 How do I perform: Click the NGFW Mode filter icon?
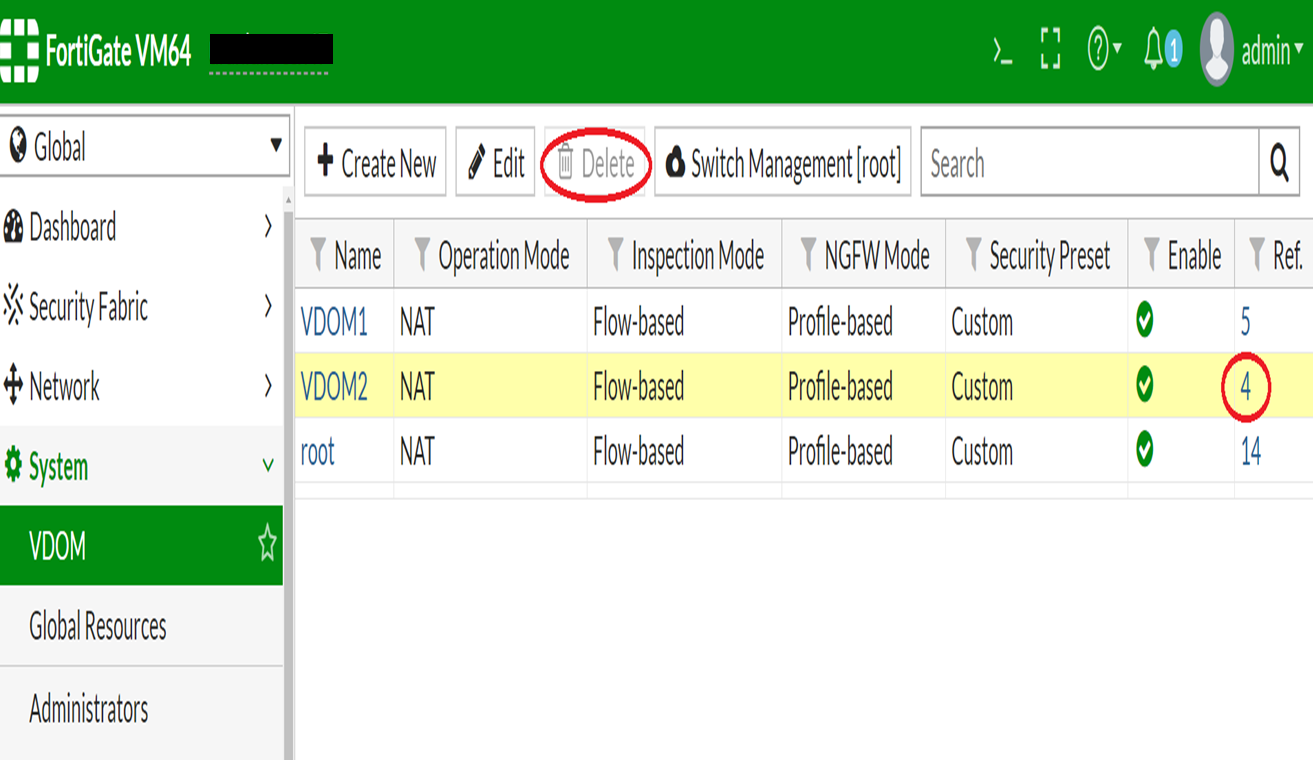[808, 256]
